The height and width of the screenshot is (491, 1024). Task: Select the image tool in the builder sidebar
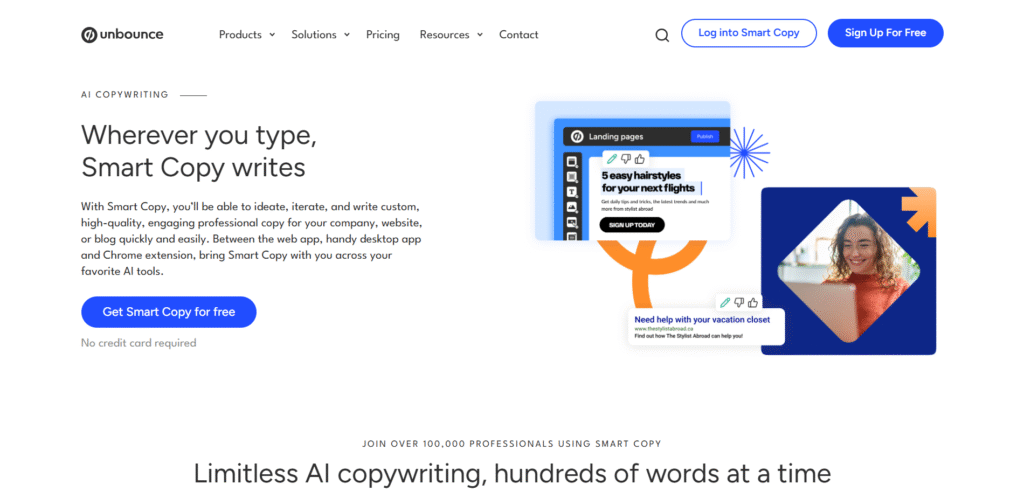(x=572, y=207)
